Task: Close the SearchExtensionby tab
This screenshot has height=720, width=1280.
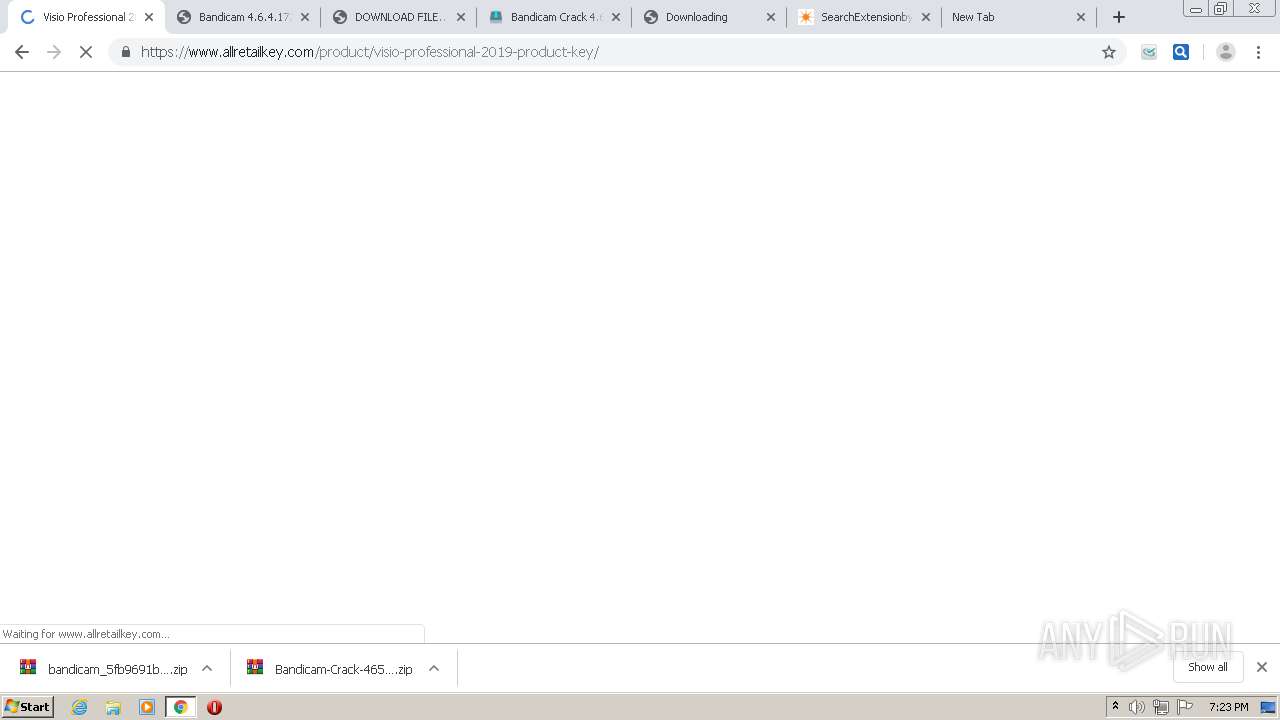Action: [926, 17]
